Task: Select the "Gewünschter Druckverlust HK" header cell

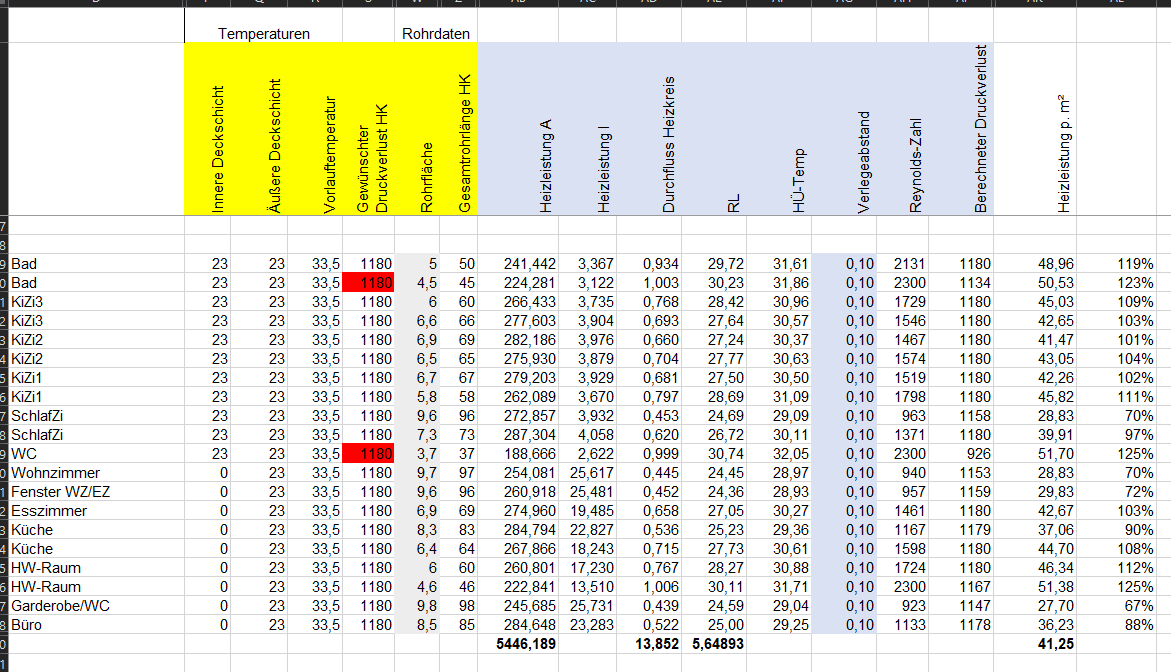Action: [x=369, y=129]
